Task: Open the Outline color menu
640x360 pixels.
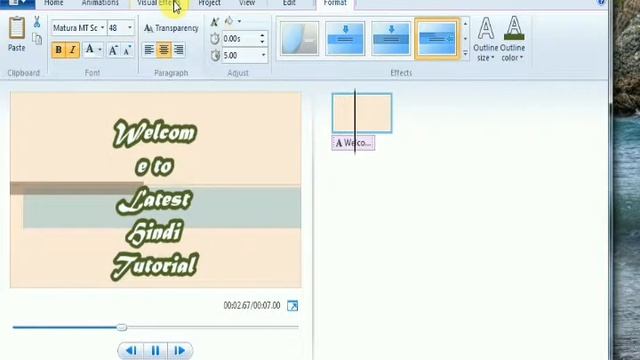Action: coord(513,39)
